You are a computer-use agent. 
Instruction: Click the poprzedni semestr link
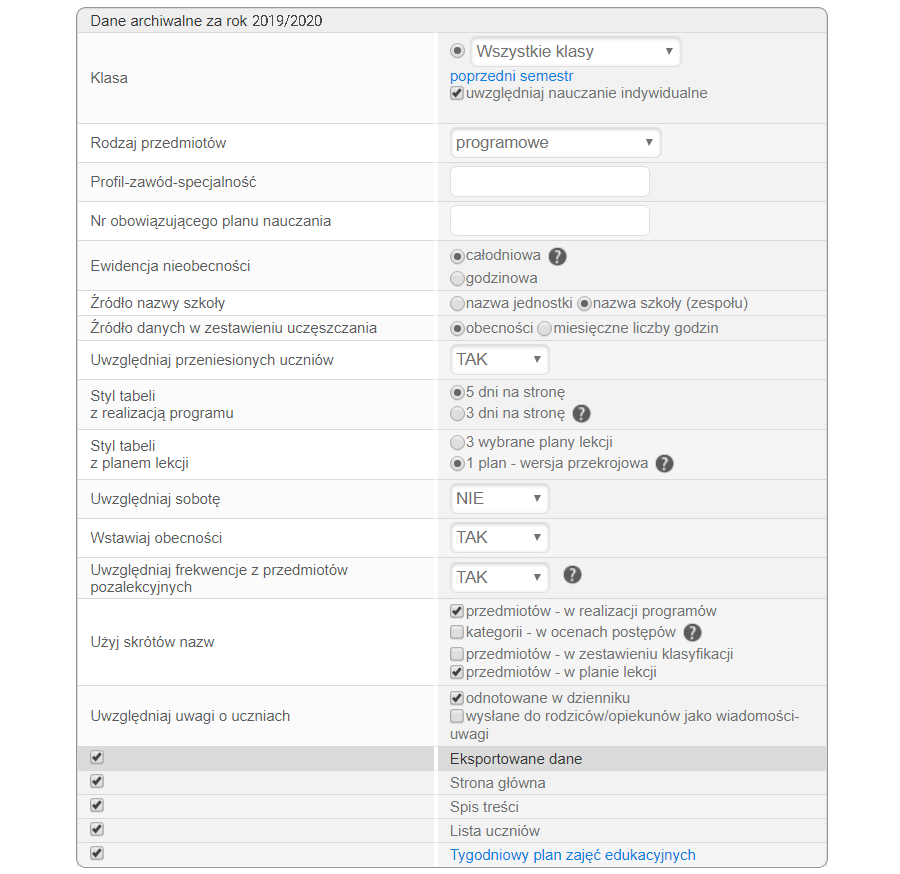[x=512, y=76]
